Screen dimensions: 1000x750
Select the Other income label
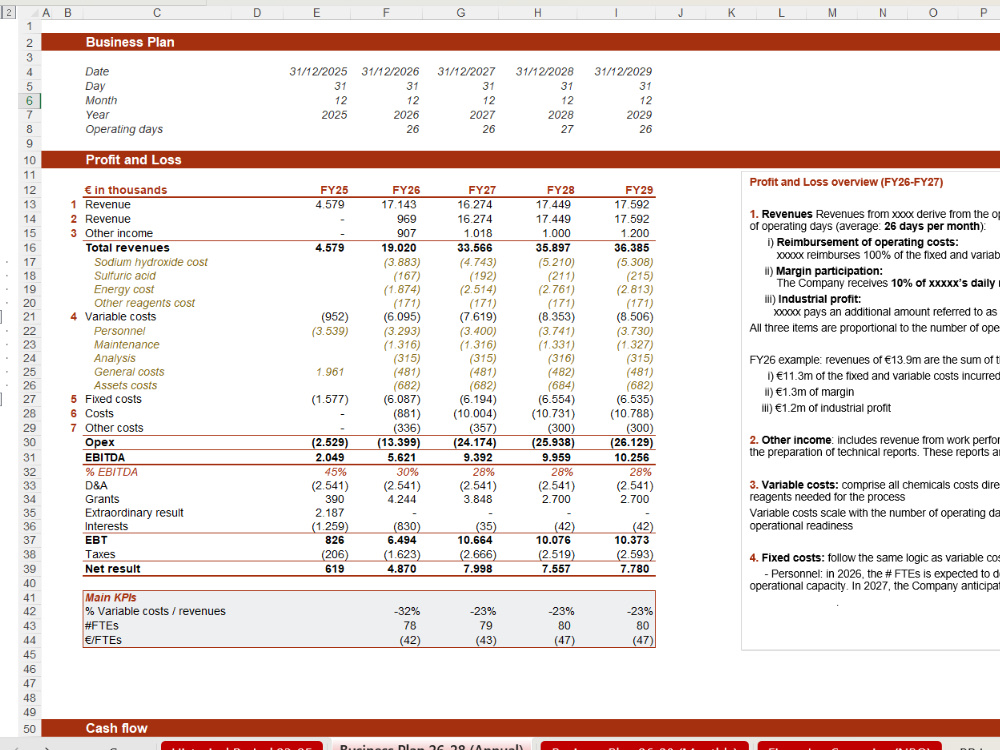119,233
